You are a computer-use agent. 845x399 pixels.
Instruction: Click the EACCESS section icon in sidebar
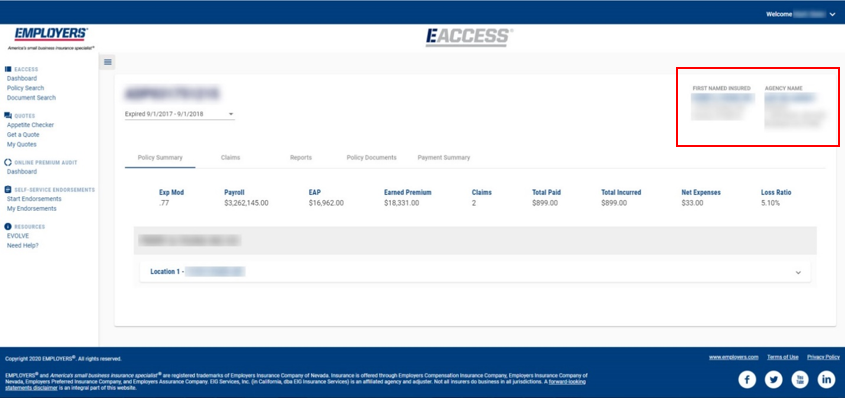[8, 69]
